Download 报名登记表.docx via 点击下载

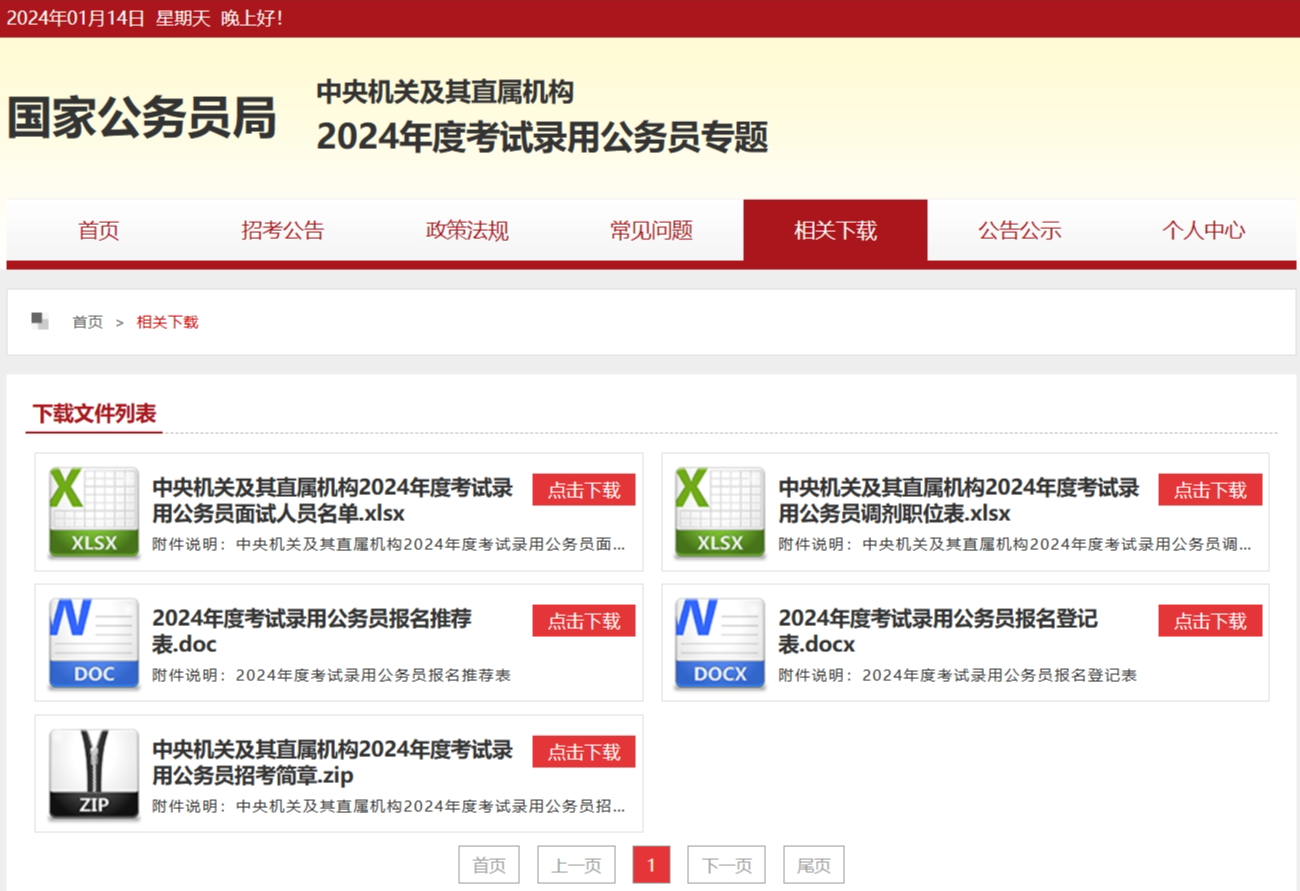1210,621
